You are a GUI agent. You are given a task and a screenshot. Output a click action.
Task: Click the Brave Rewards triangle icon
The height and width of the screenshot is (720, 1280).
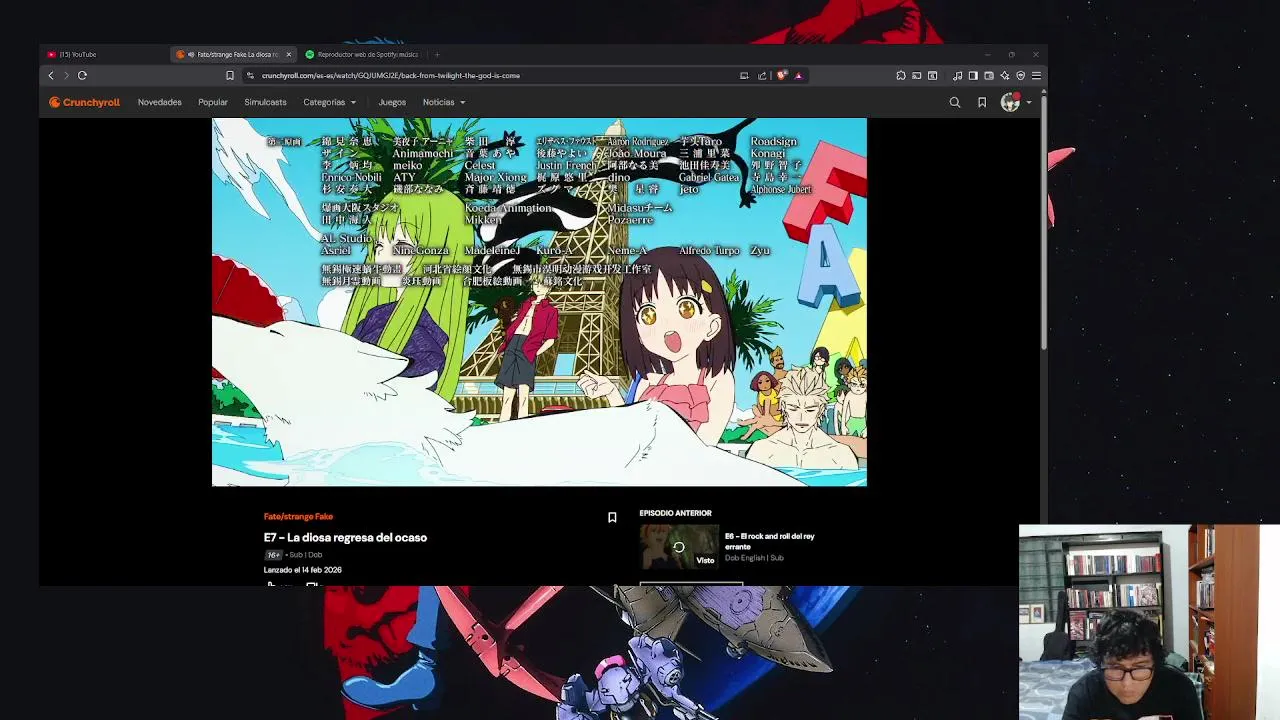coord(798,75)
